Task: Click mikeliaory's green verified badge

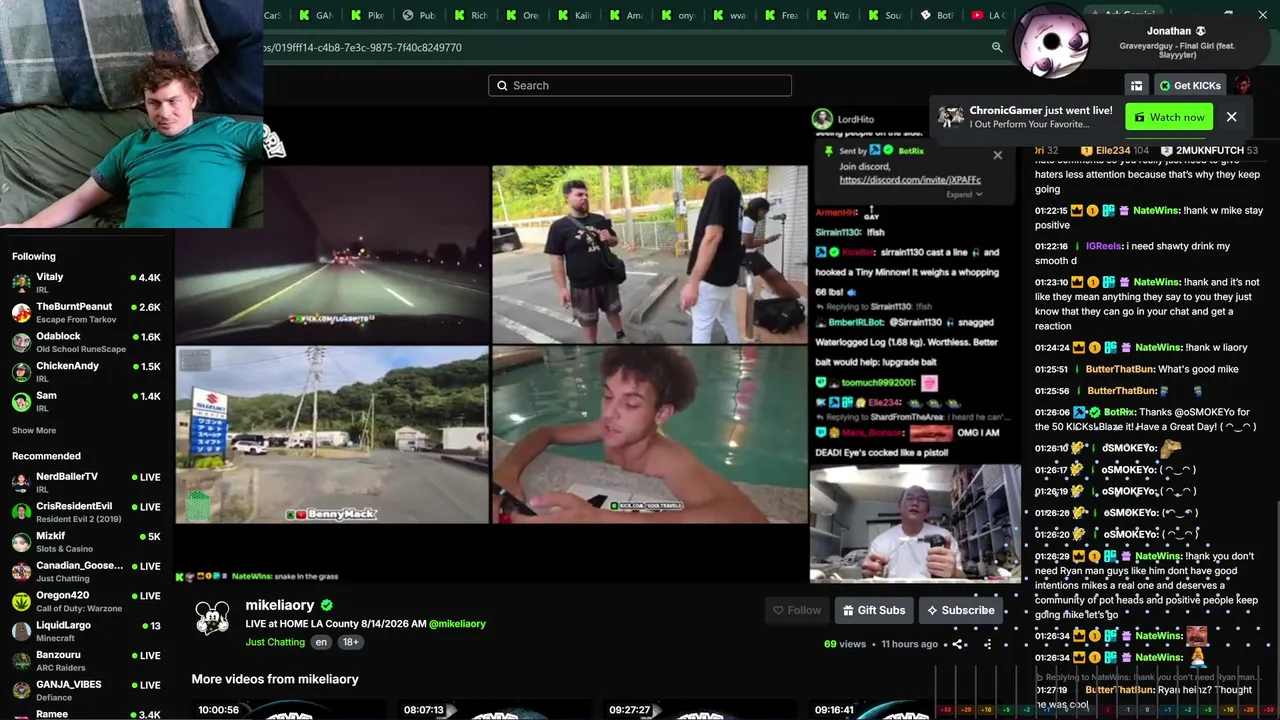Action: 327,605
